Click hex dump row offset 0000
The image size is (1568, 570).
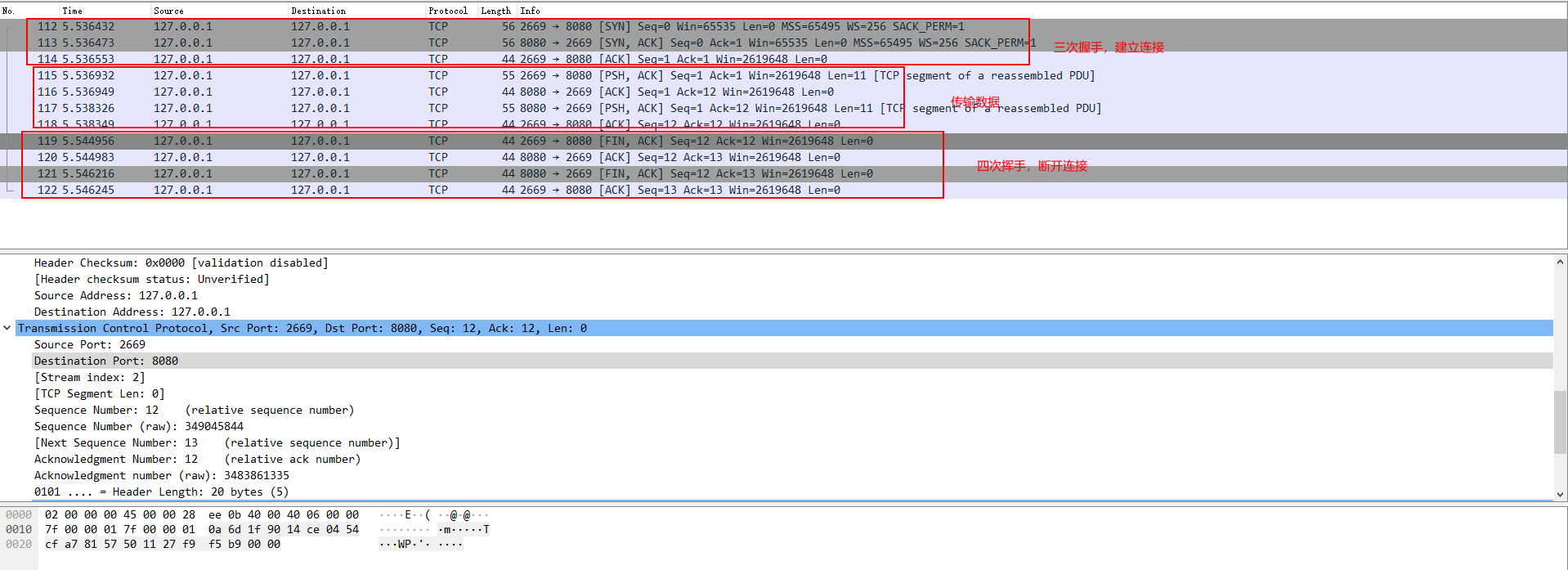(19, 514)
